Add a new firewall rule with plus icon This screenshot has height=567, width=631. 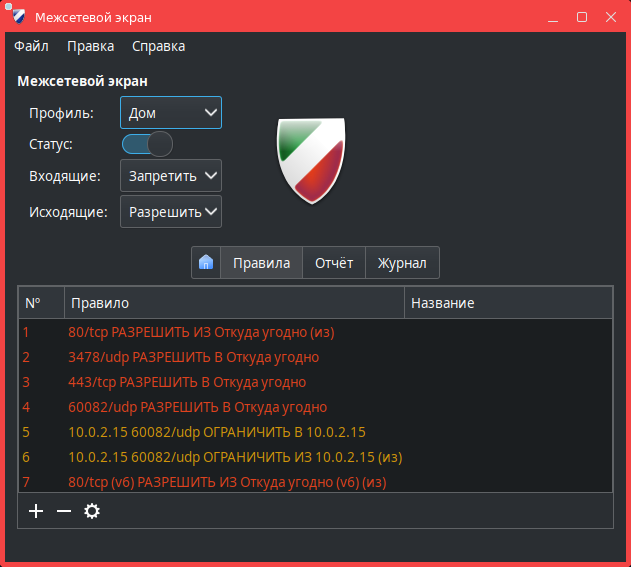(x=36, y=511)
